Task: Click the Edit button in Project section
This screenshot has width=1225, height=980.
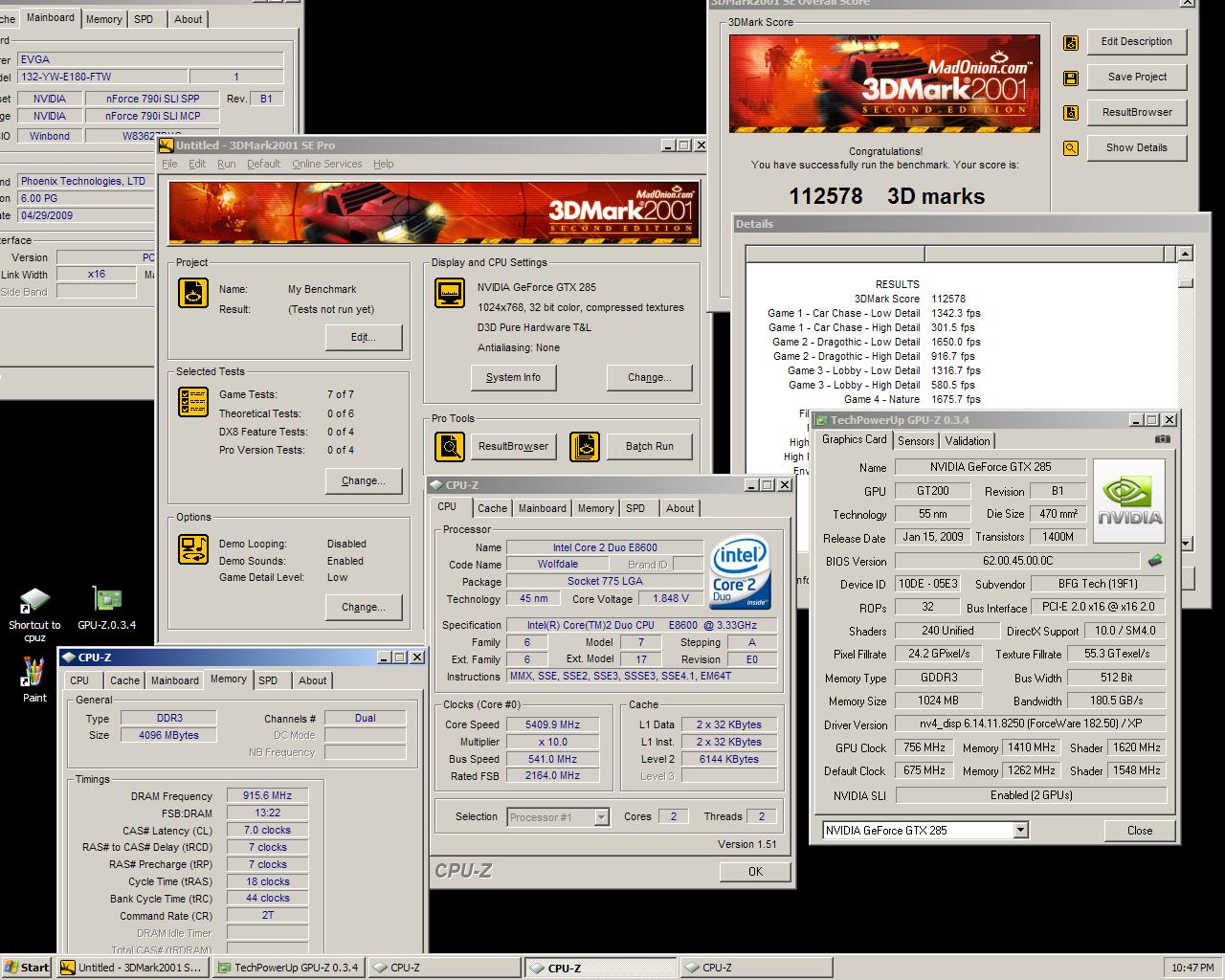Action: point(363,337)
